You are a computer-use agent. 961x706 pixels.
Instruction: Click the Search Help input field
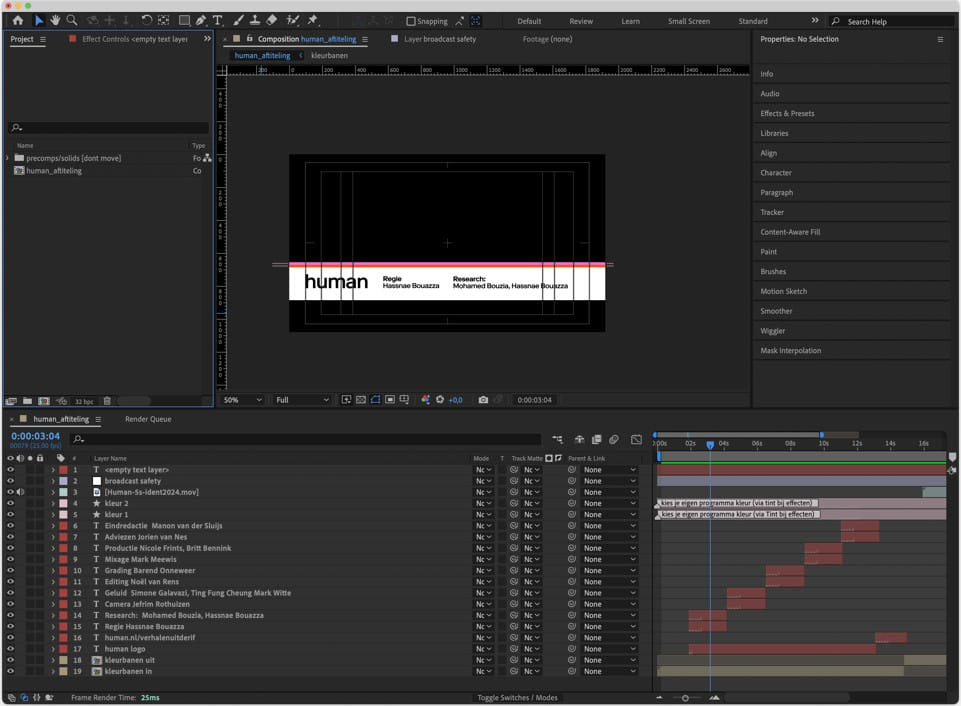click(892, 21)
